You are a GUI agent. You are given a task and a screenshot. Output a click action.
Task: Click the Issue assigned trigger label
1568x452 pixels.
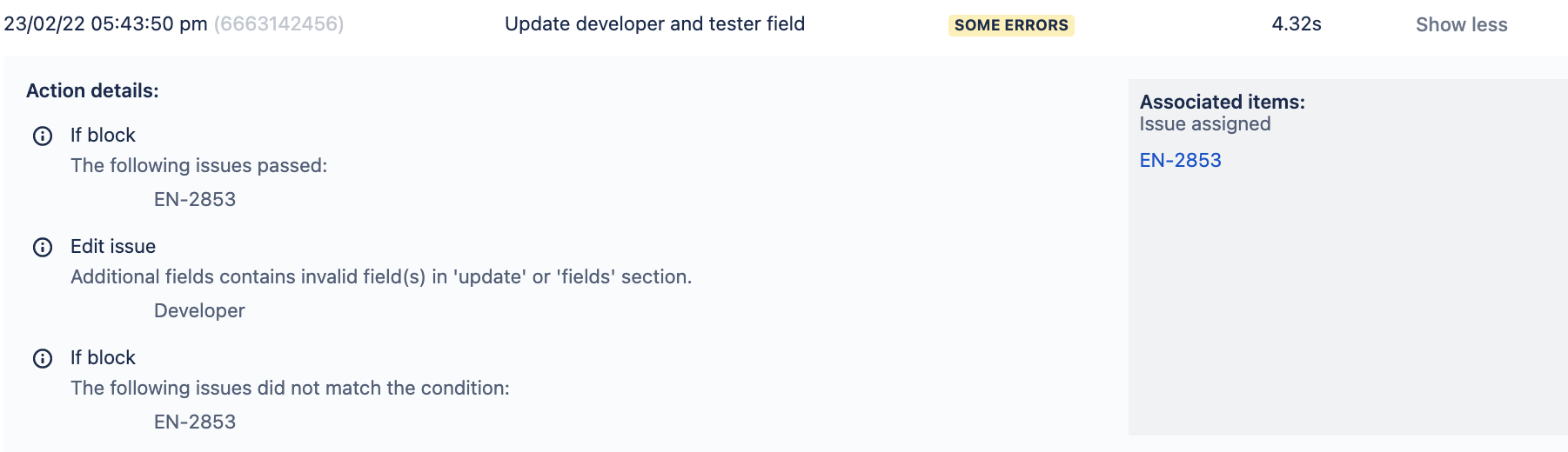[1205, 124]
